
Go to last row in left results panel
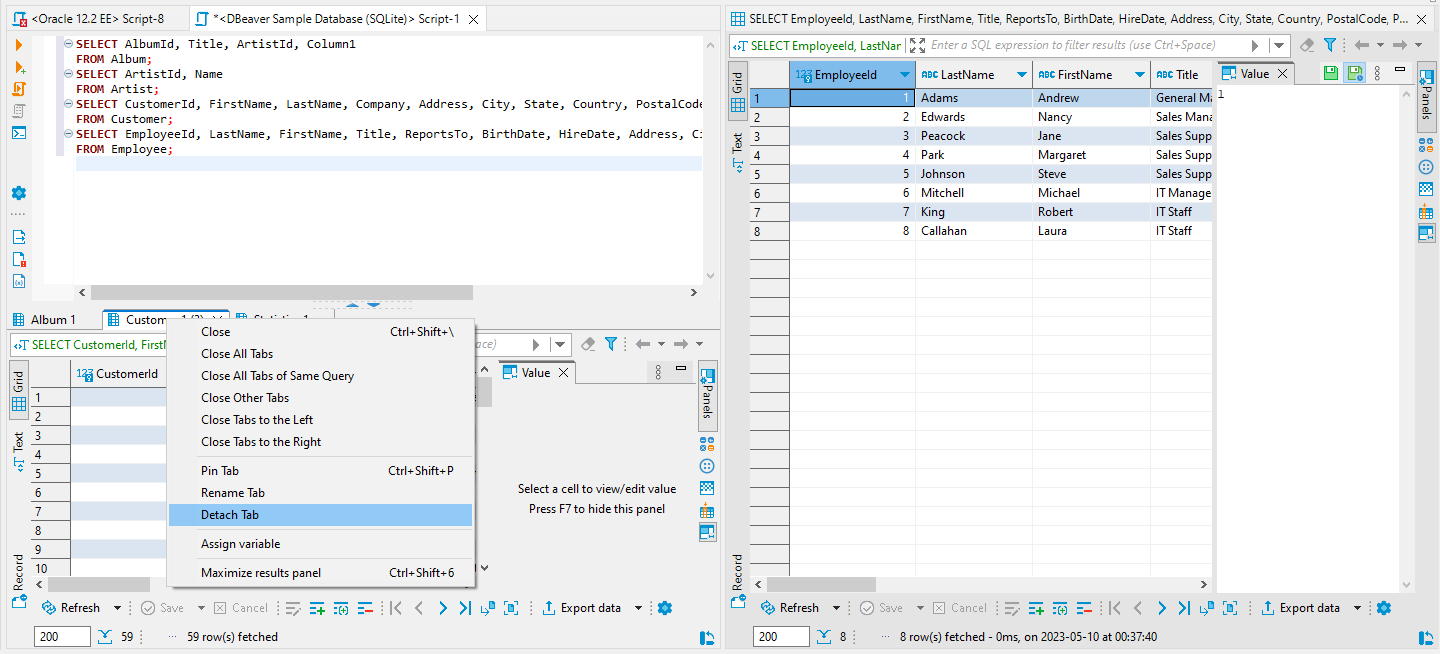[x=465, y=608]
